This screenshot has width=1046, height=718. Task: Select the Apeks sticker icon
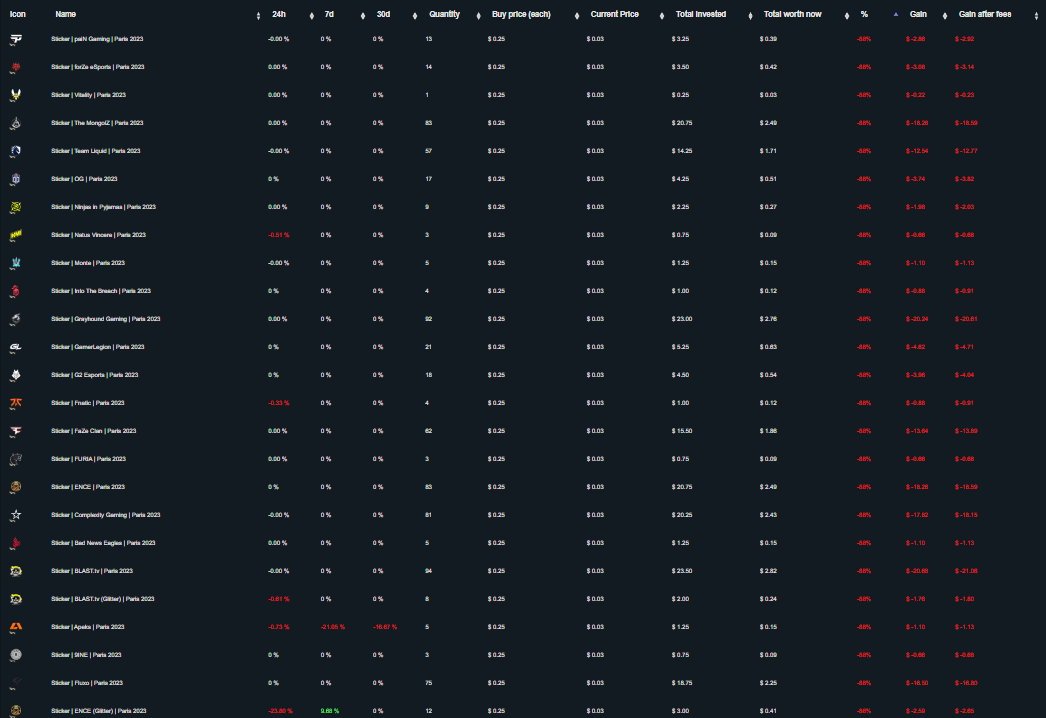click(x=16, y=629)
